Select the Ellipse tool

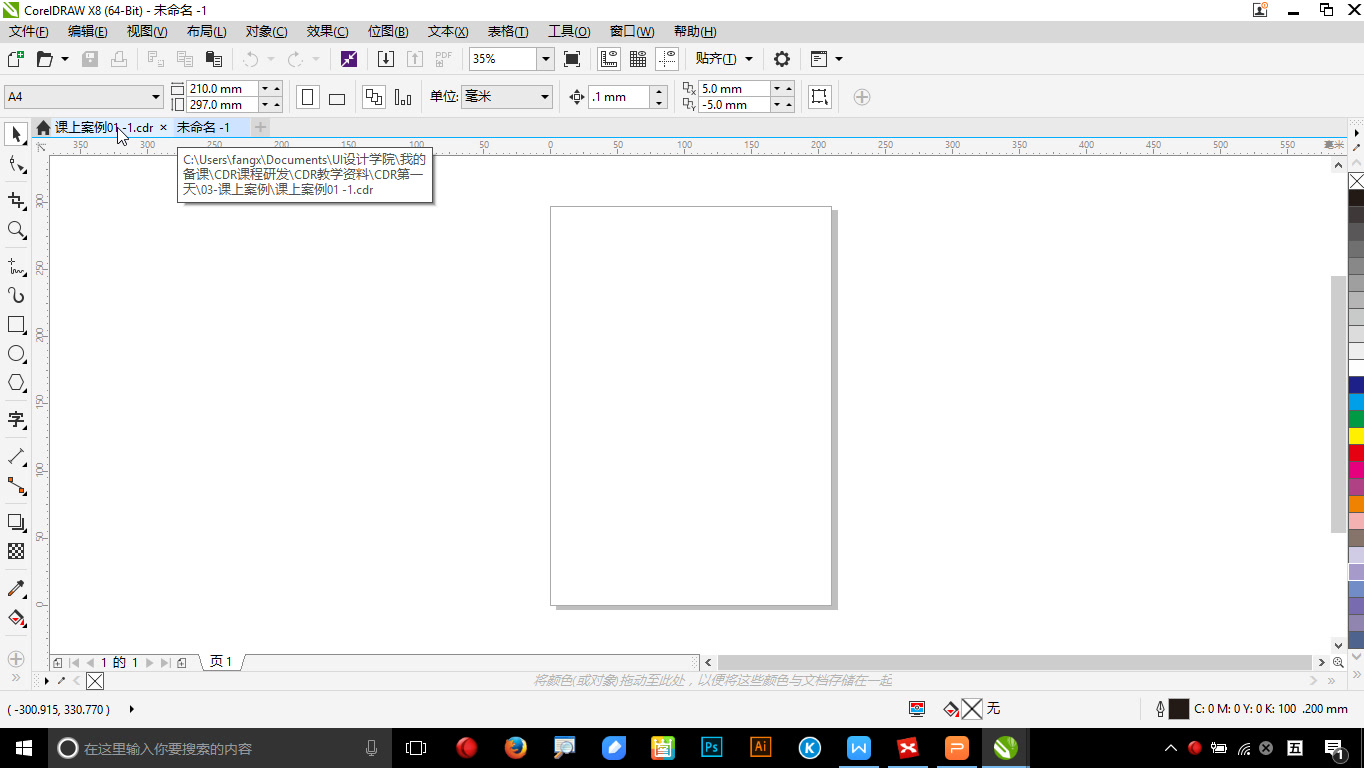(16, 354)
